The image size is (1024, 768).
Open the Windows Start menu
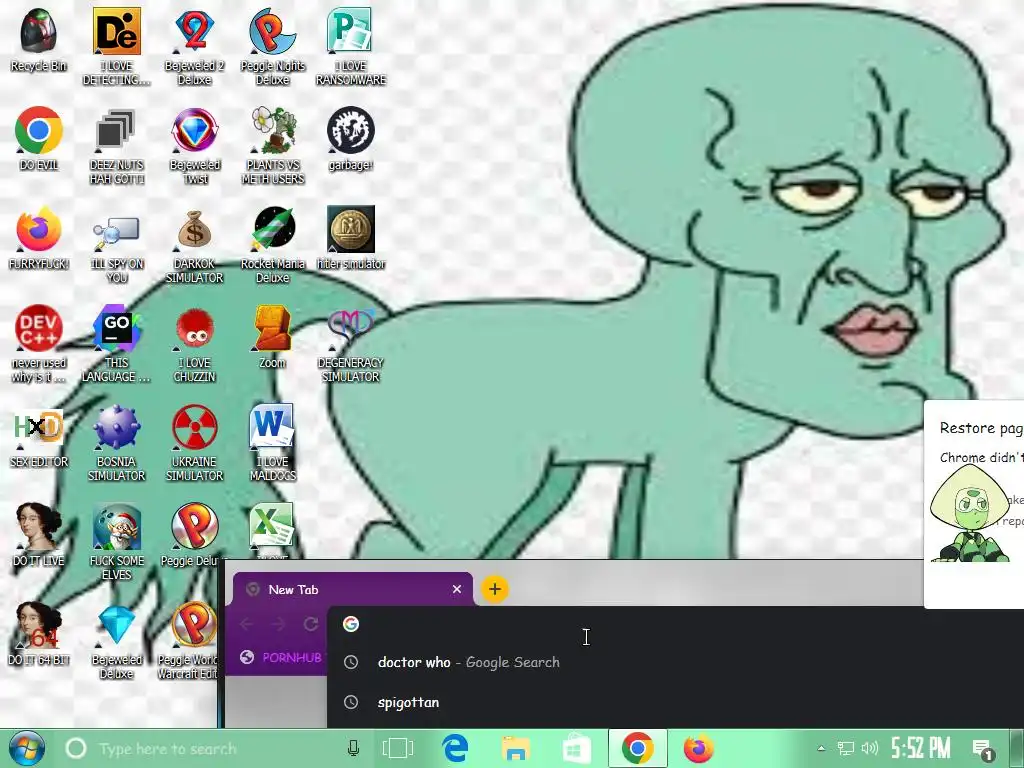[27, 748]
